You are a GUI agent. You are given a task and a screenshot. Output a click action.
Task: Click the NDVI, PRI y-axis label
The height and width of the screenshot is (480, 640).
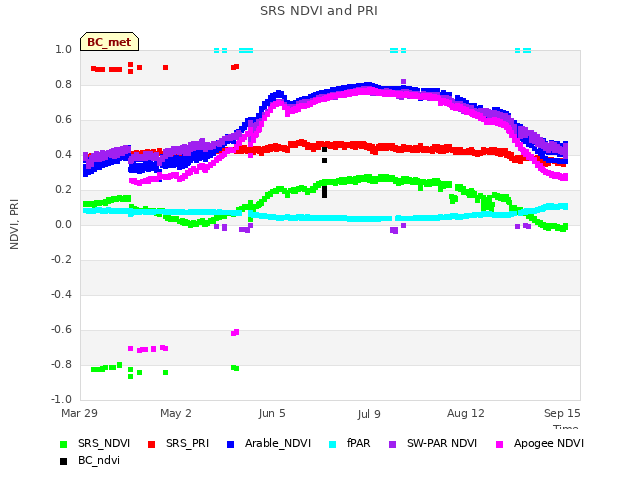14,224
